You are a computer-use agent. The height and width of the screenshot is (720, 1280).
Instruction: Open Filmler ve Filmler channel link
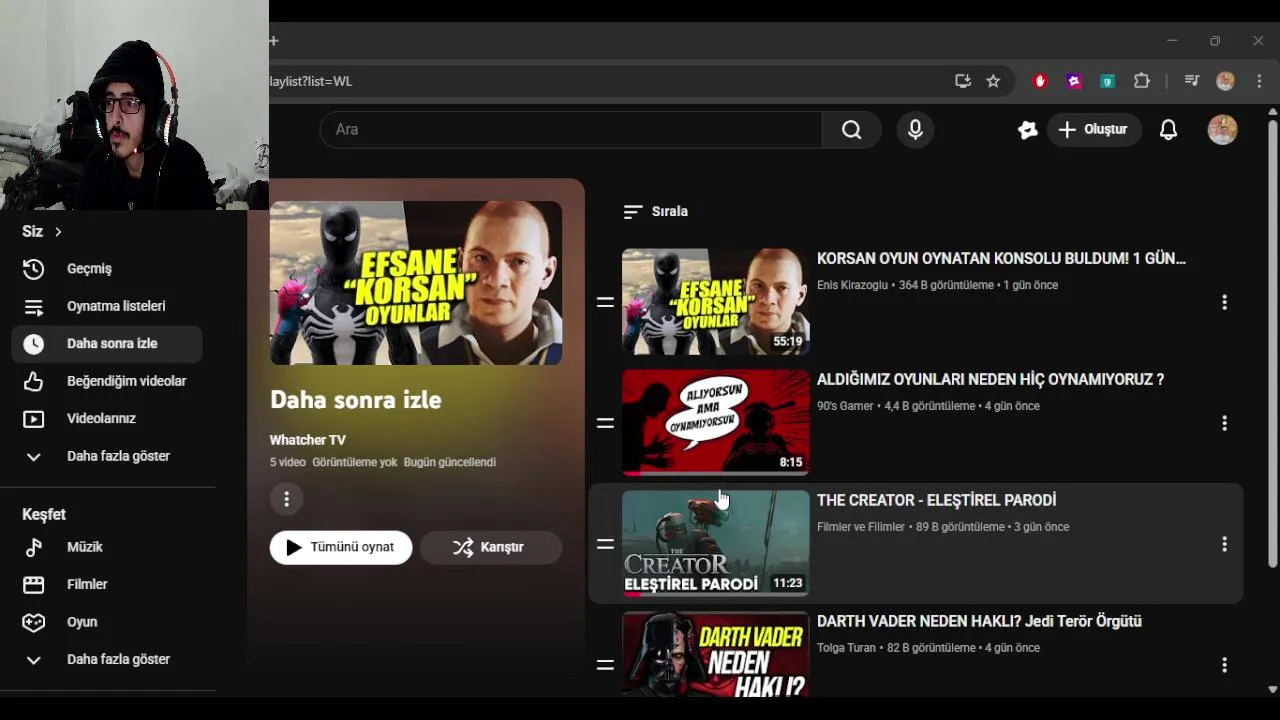[861, 527]
